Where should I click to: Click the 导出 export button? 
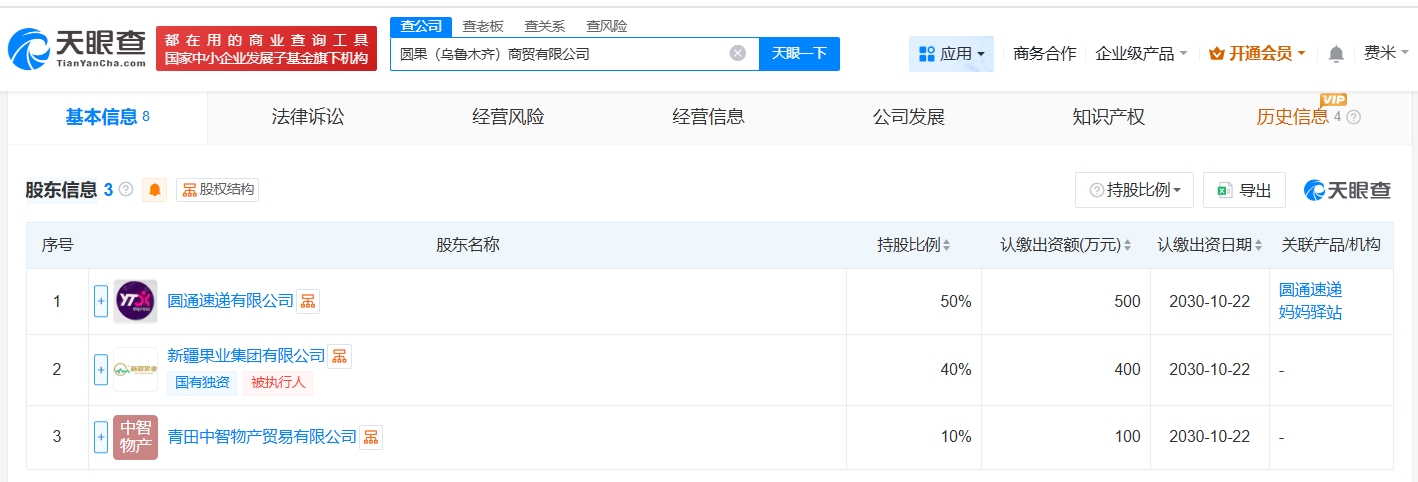1244,190
